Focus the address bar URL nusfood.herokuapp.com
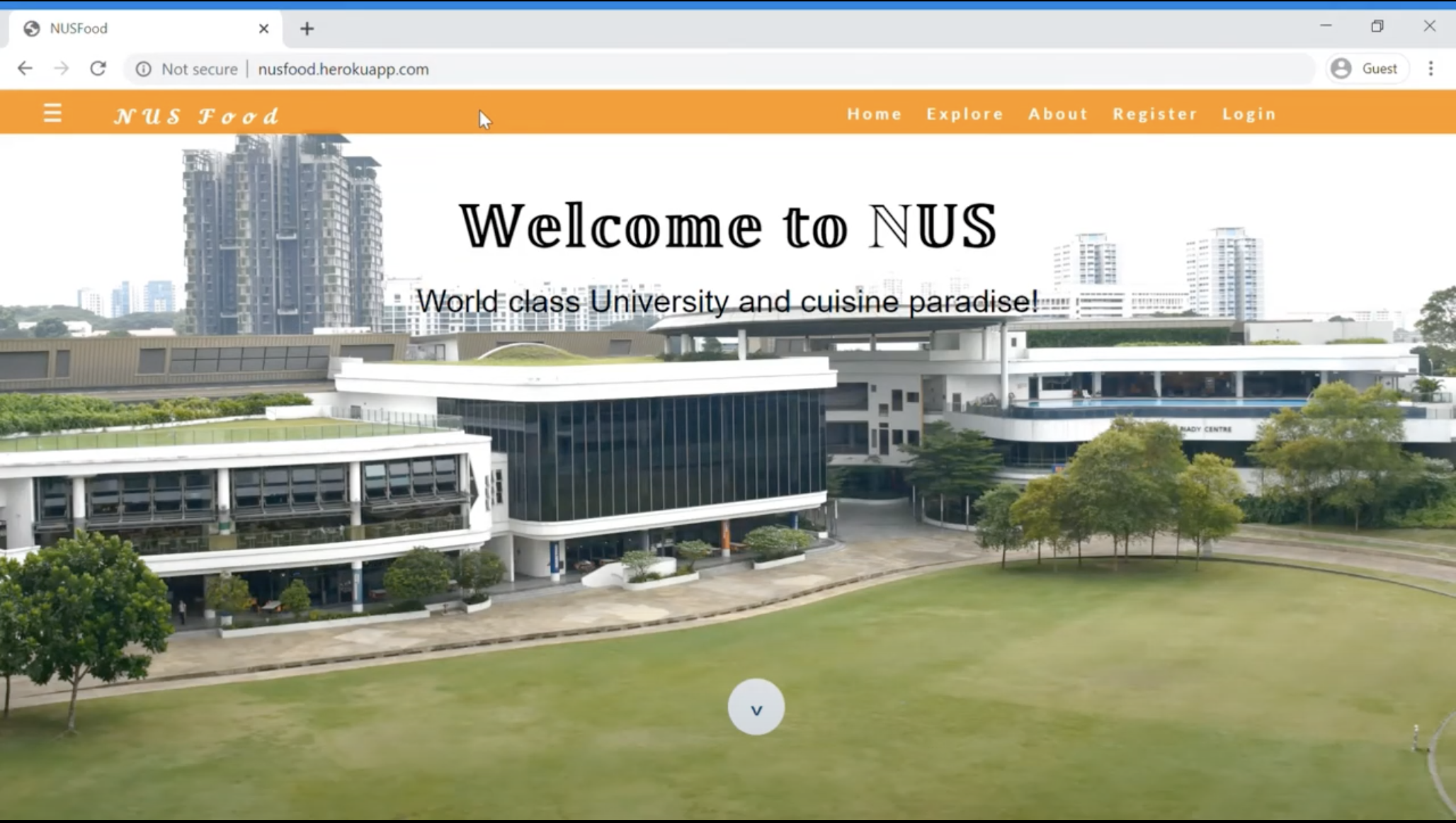1456x823 pixels. [x=343, y=69]
